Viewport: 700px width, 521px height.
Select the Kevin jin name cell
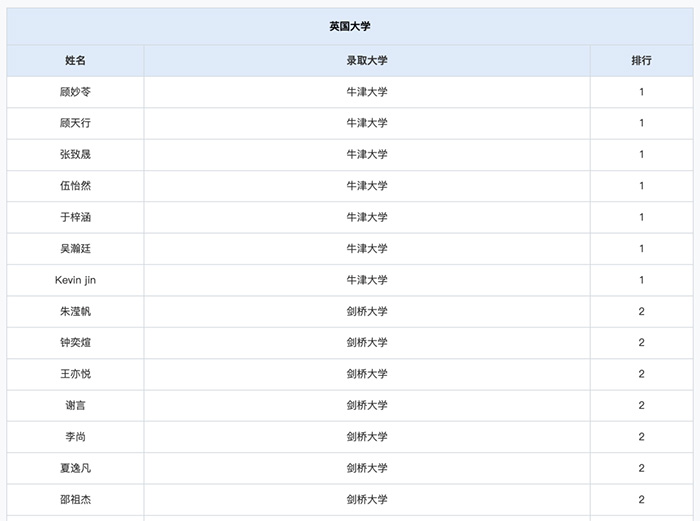(x=76, y=280)
